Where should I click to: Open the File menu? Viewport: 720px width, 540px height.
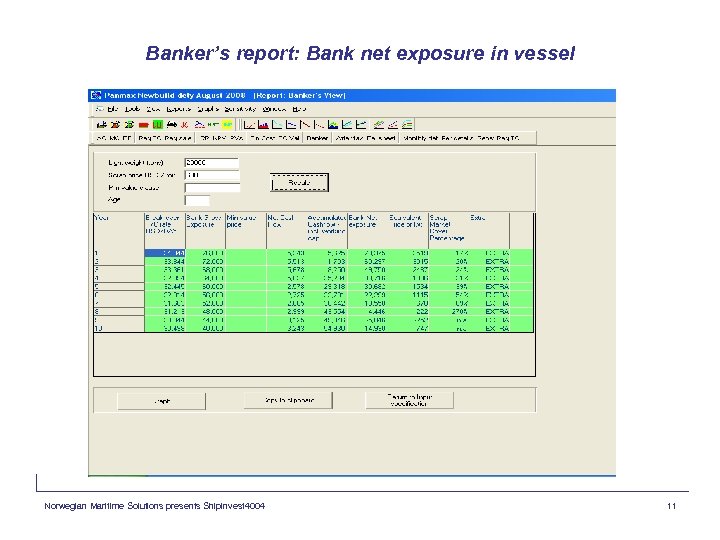tap(113, 109)
